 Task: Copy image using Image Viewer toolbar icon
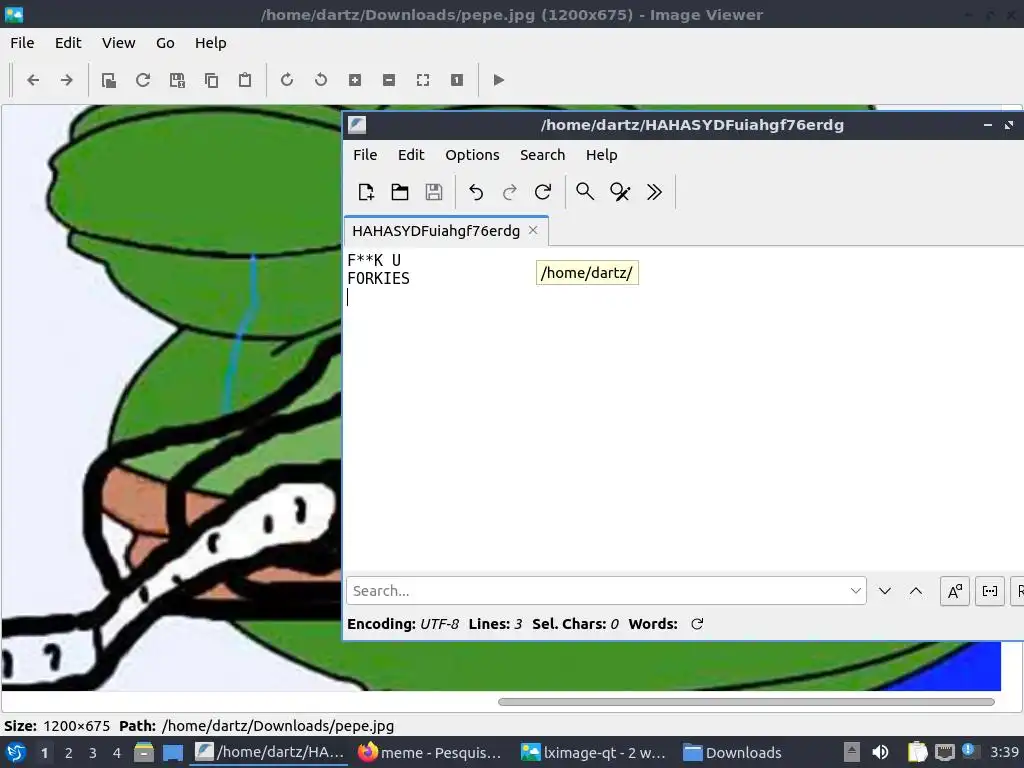(211, 80)
